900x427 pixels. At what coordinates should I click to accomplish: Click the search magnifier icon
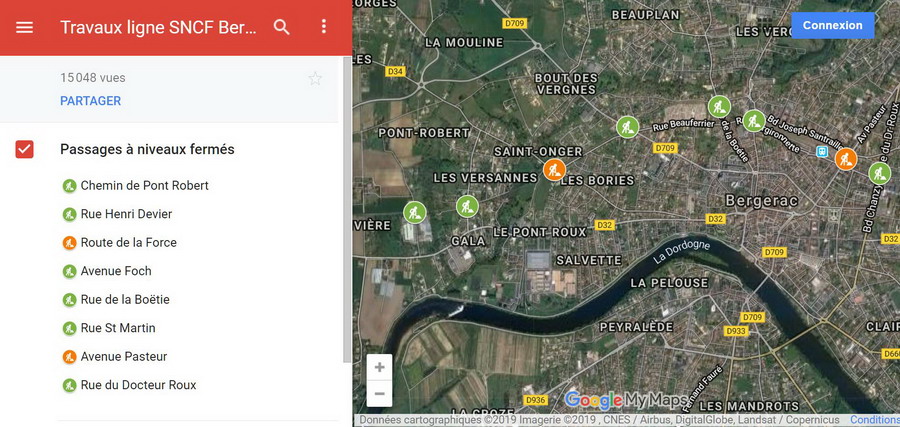[x=282, y=27]
